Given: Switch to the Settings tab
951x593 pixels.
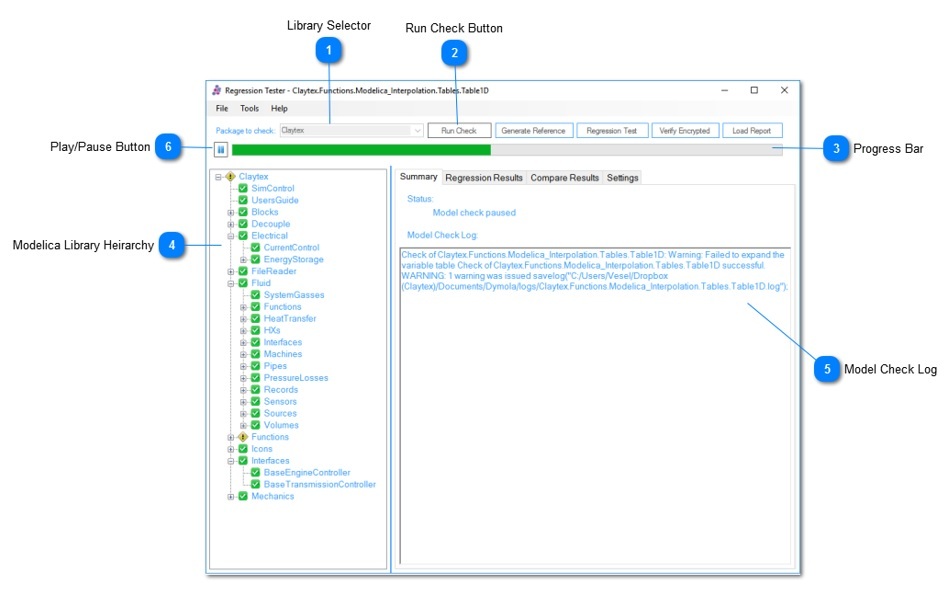Looking at the screenshot, I should (x=622, y=178).
